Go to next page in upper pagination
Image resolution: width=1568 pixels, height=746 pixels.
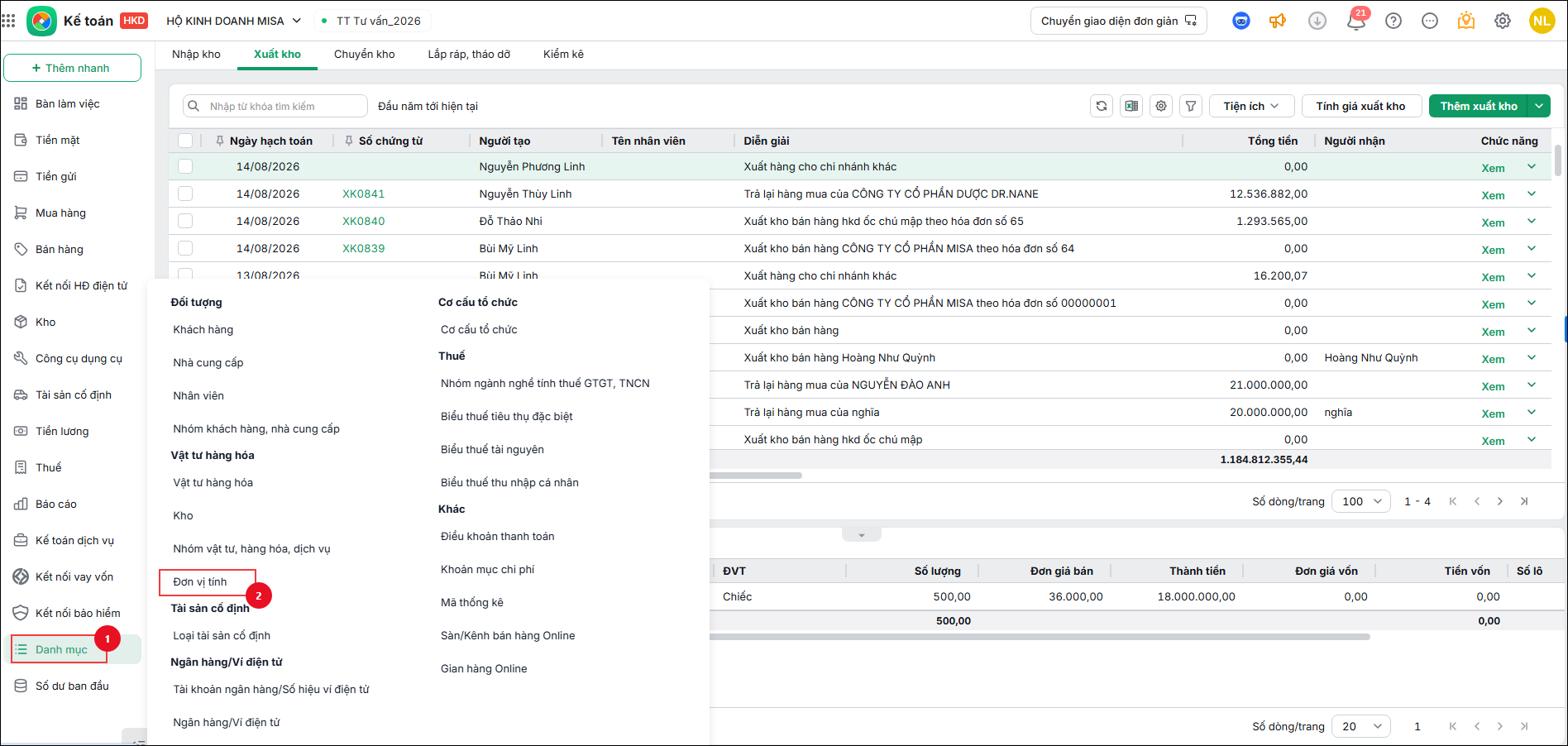[1500, 501]
